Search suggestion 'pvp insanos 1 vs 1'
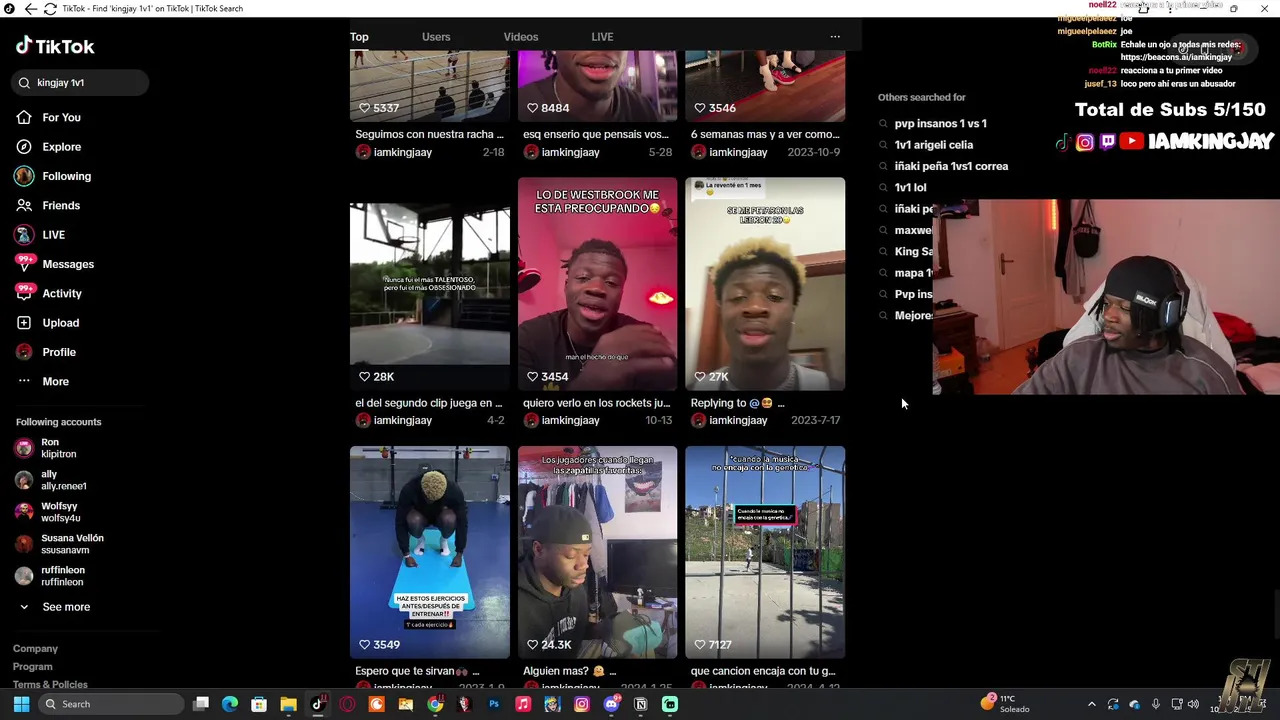 pos(940,124)
